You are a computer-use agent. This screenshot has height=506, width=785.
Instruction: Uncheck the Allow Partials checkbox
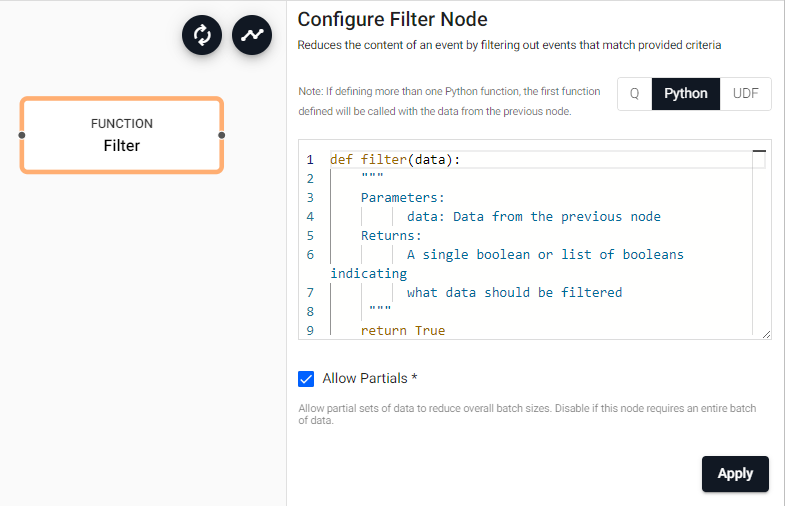point(306,379)
